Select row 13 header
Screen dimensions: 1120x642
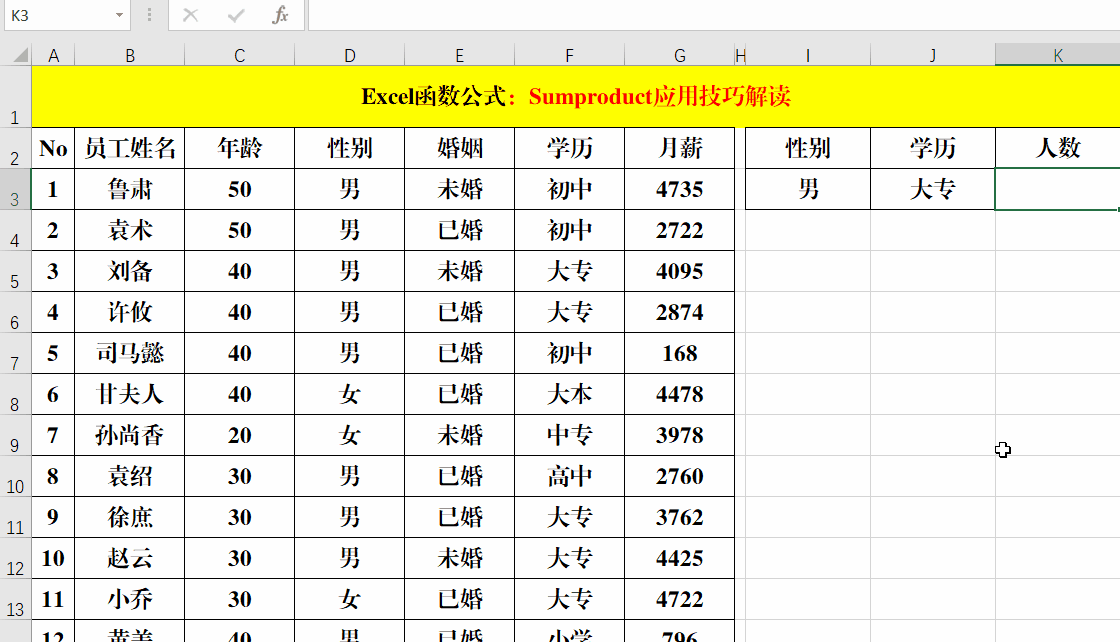point(15,599)
